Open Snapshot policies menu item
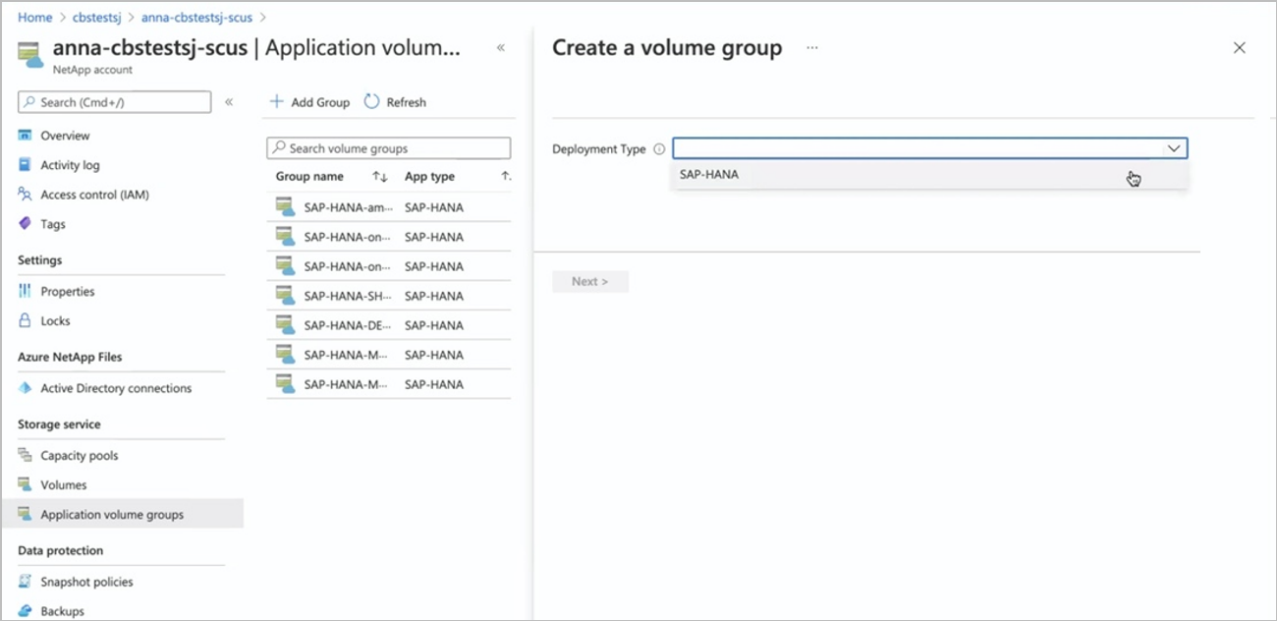Image resolution: width=1277 pixels, height=621 pixels. 87,582
